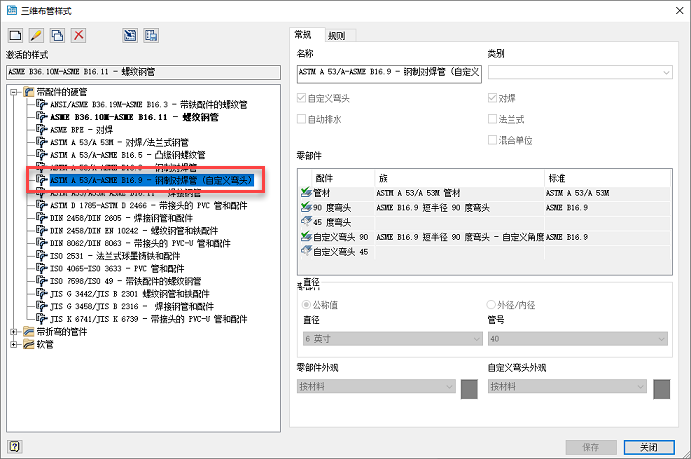Select DIN 2458/DIN EN 10242 tree item
The width and height of the screenshot is (691, 459).
pyautogui.click(x=134, y=230)
